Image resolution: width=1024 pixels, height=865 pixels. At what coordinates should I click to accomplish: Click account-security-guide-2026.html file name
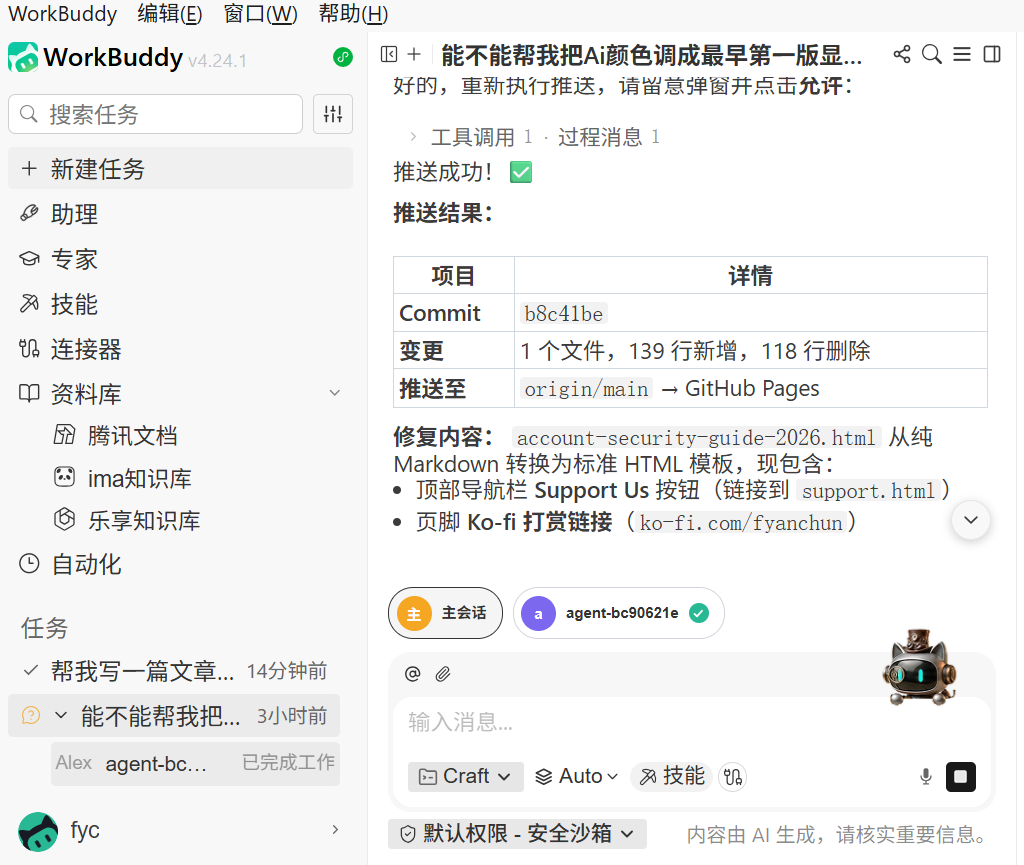pyautogui.click(x=696, y=437)
